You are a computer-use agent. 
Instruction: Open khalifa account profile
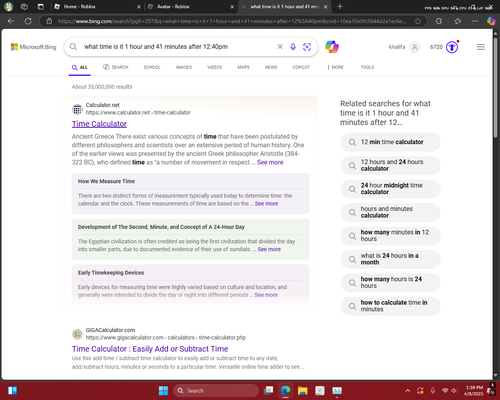point(404,47)
